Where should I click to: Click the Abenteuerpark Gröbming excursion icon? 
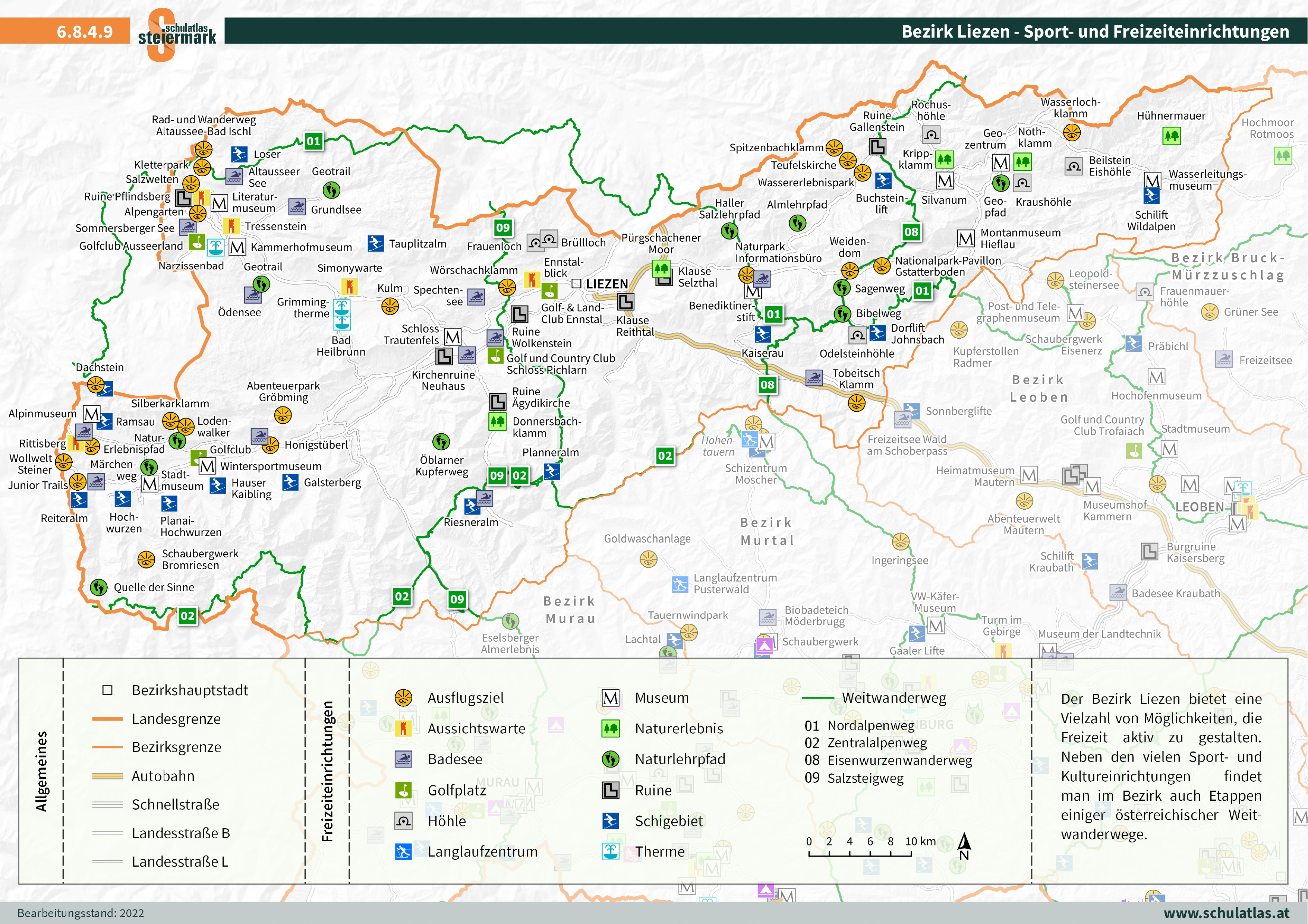(283, 415)
